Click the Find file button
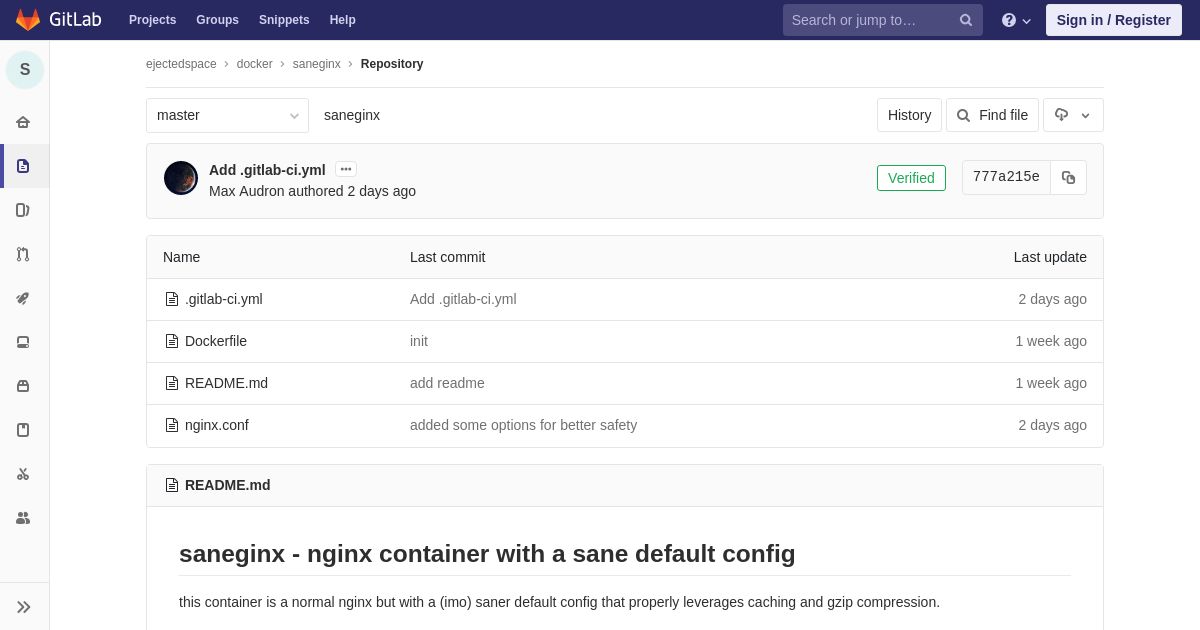 992,115
